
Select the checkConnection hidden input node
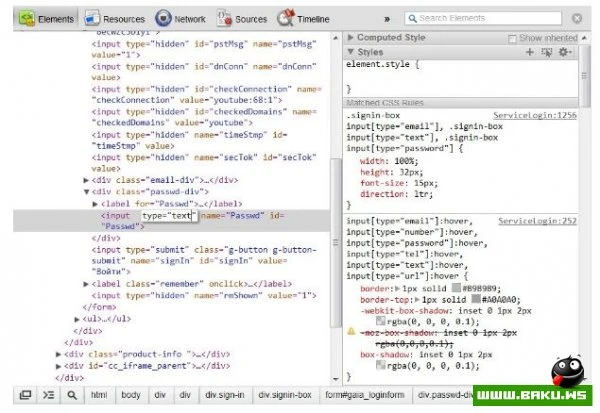[206, 94]
